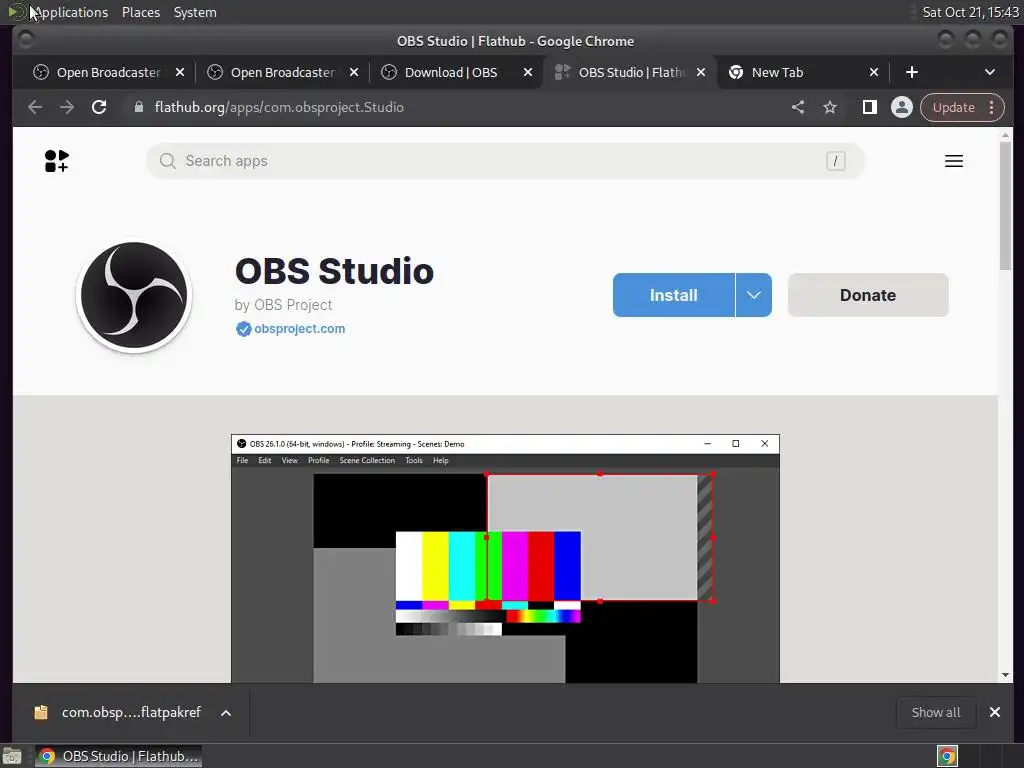Click the Chrome icon in the system tray

[x=948, y=756]
